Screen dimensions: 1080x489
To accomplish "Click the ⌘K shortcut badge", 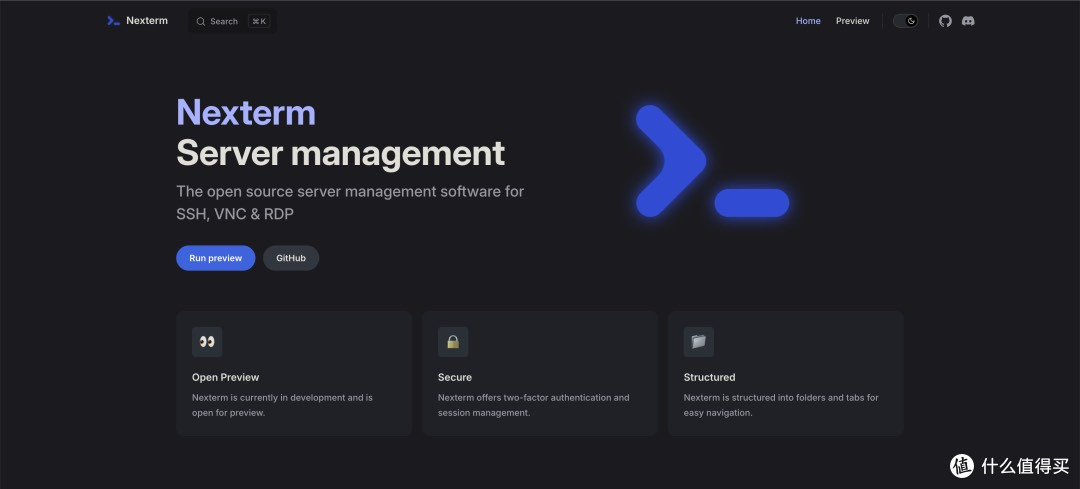I will (x=259, y=21).
